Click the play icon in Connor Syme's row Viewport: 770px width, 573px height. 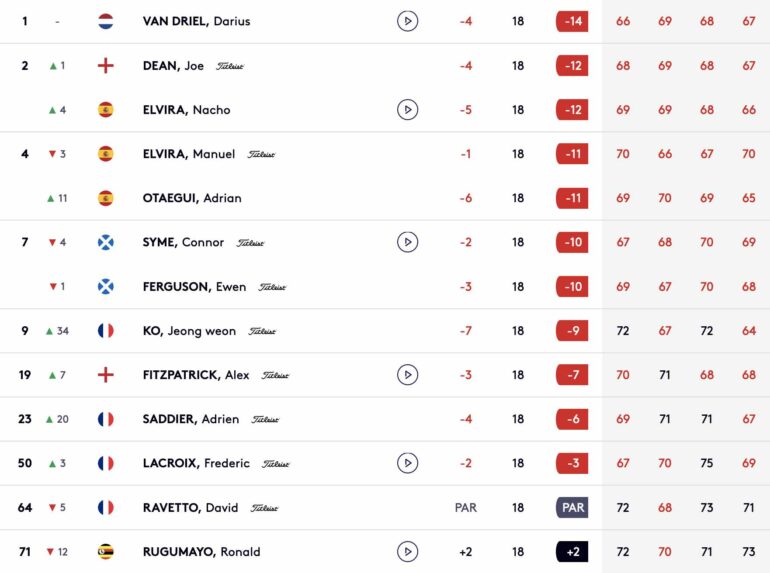(407, 242)
